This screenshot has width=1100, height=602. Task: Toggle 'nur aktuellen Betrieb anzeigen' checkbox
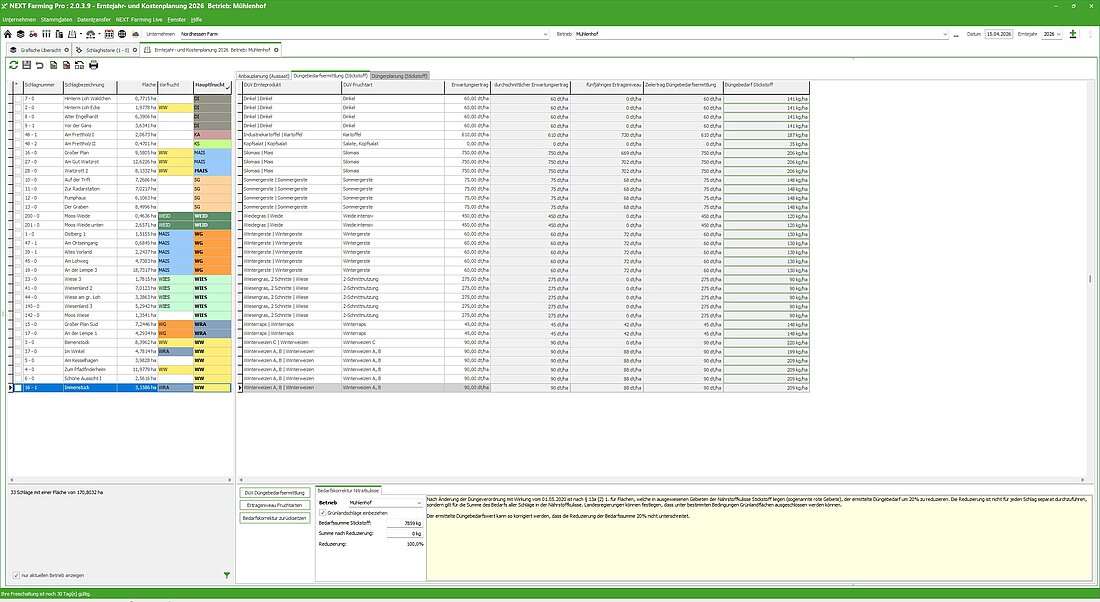click(15, 575)
